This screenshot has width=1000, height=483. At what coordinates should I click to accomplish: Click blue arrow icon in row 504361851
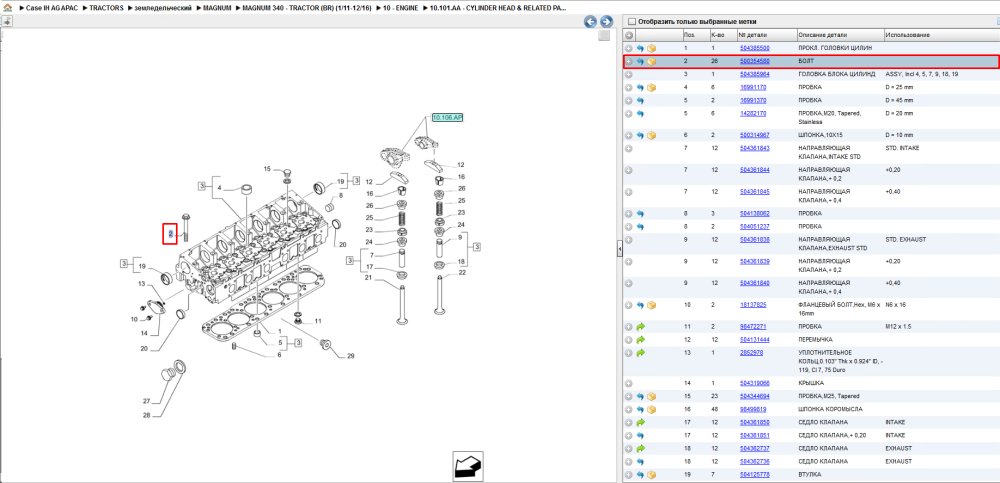[x=640, y=435]
